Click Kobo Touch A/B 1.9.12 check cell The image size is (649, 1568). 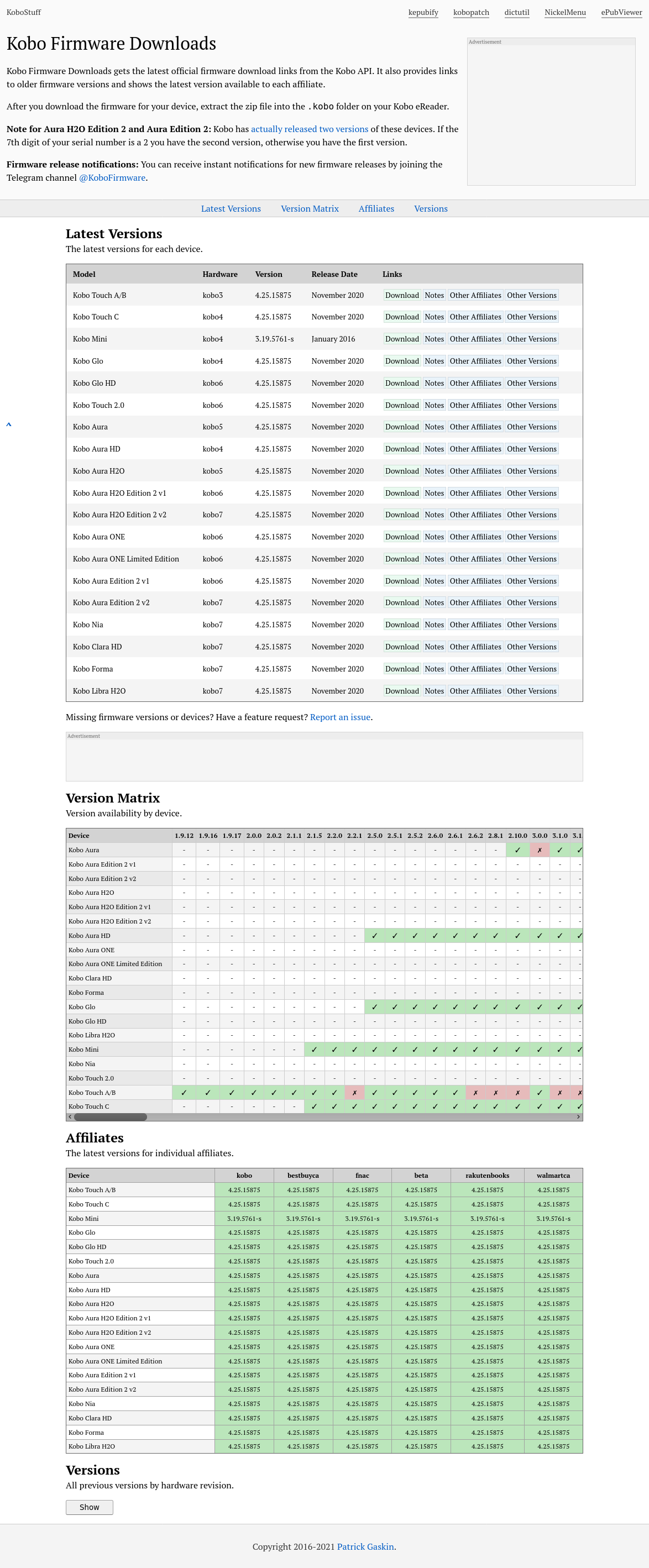pos(184,1093)
